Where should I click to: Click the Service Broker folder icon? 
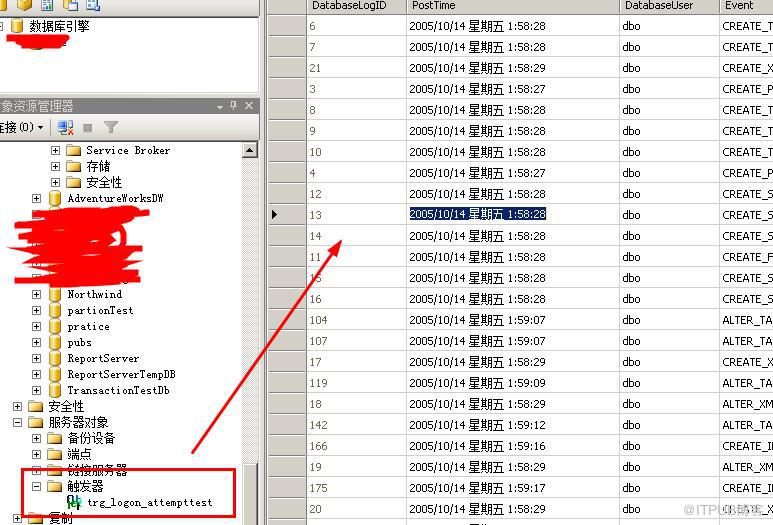(x=73, y=150)
